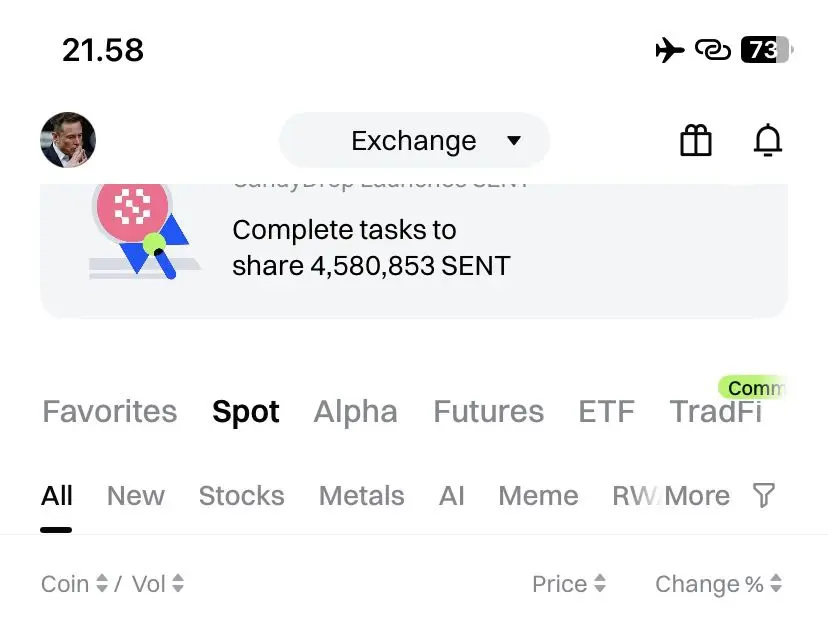The height and width of the screenshot is (621, 828).
Task: Tap the profile avatar photo
Action: tap(68, 140)
